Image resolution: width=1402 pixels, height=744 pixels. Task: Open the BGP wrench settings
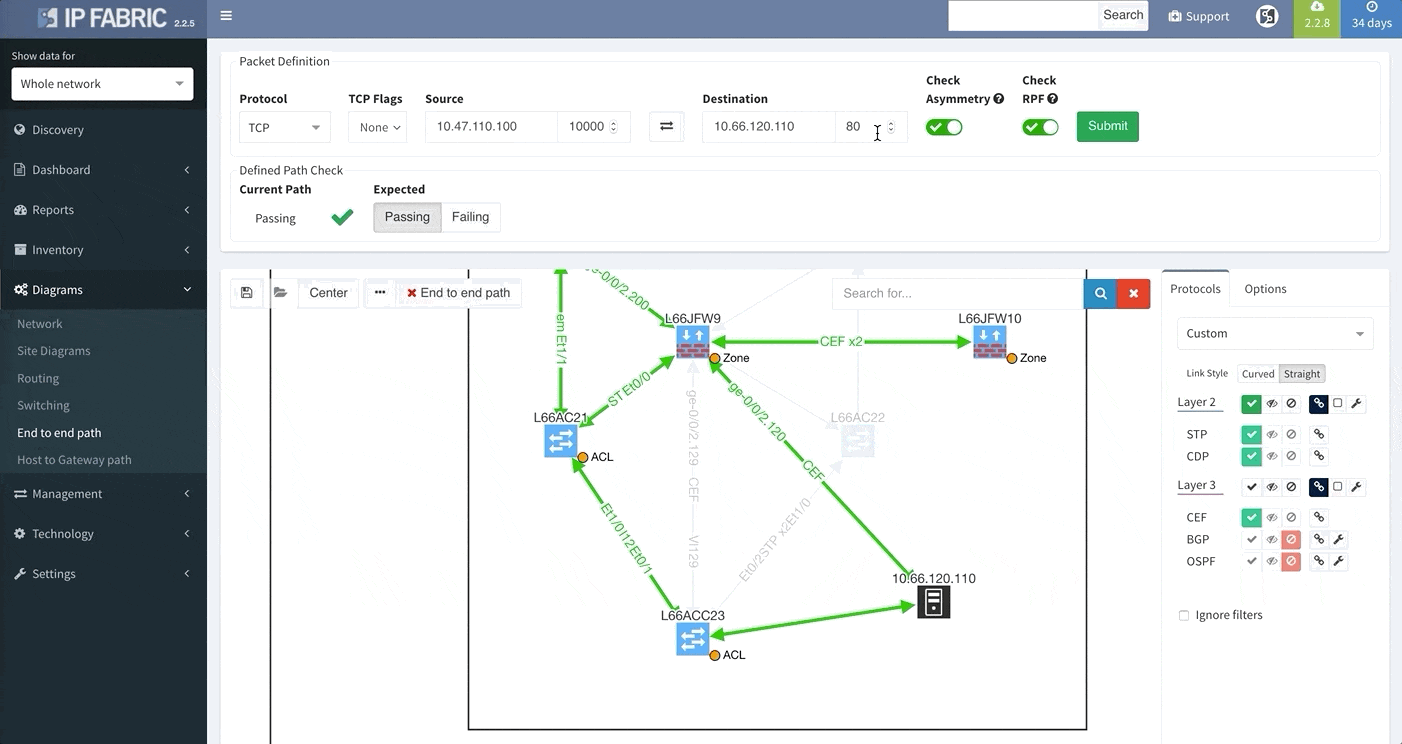tap(1339, 539)
